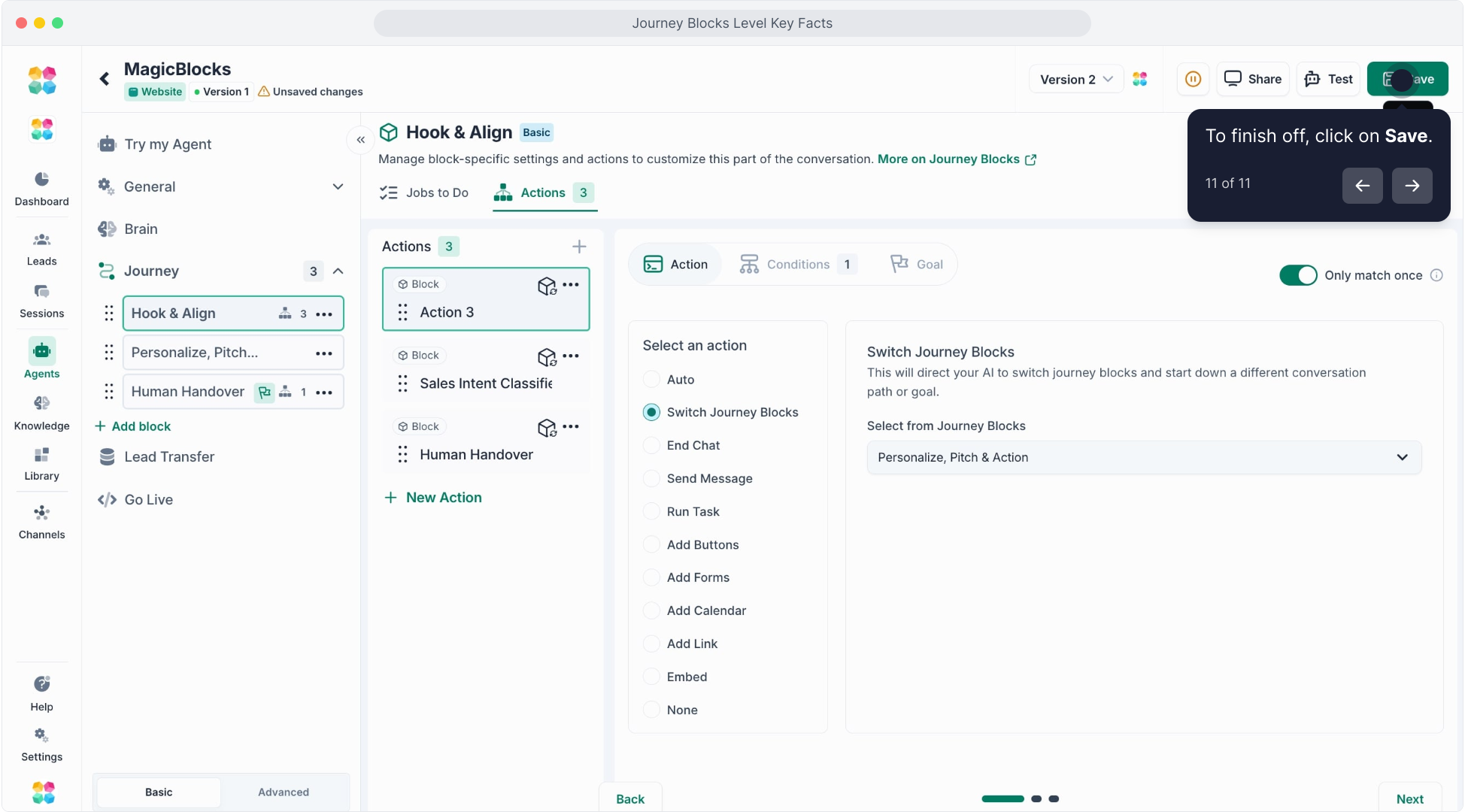The height and width of the screenshot is (812, 1465).
Task: Open Dashboard from the sidebar
Action: (41, 188)
